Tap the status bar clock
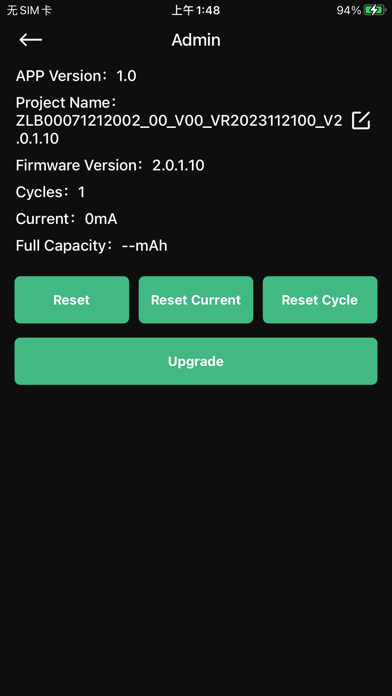 [196, 10]
